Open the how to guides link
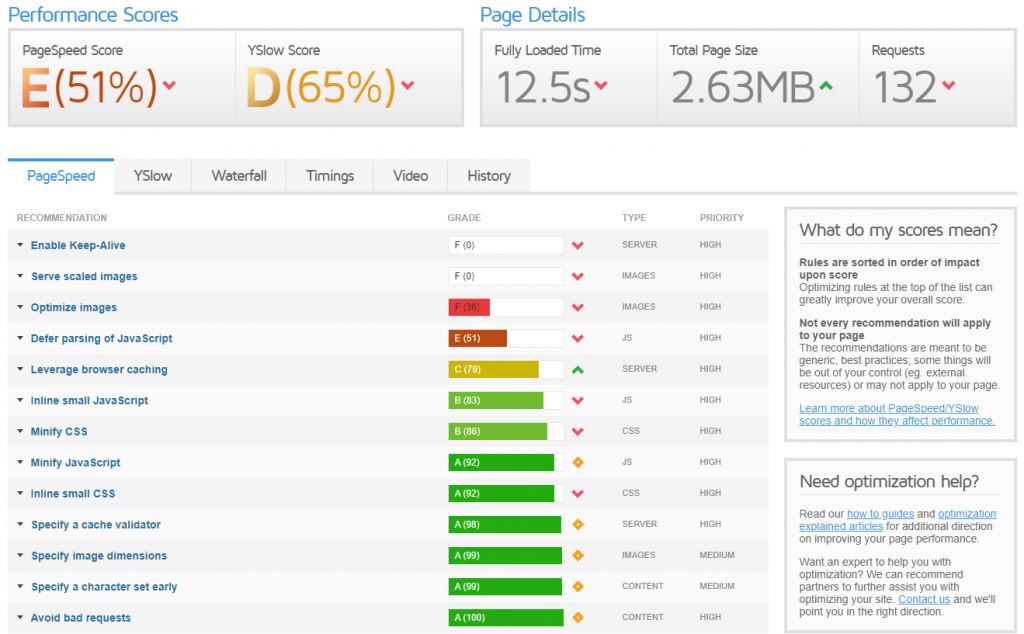Image resolution: width=1024 pixels, height=634 pixels. [x=880, y=514]
